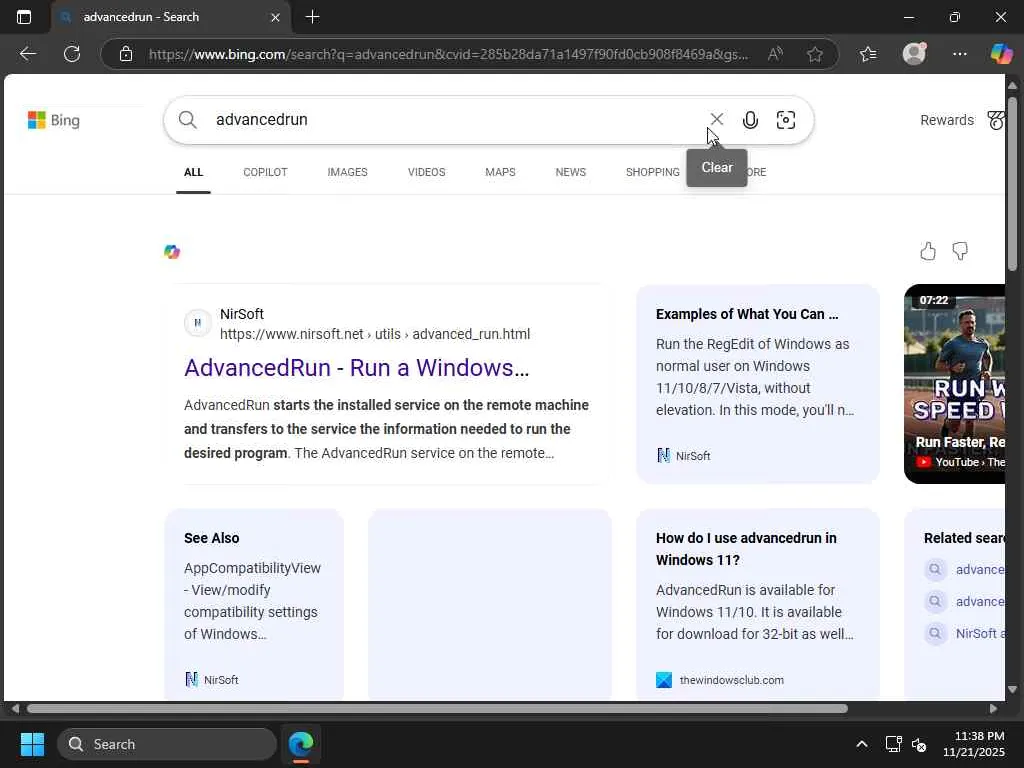Open the Windows Start menu
Viewport: 1024px width, 768px height.
(32, 744)
